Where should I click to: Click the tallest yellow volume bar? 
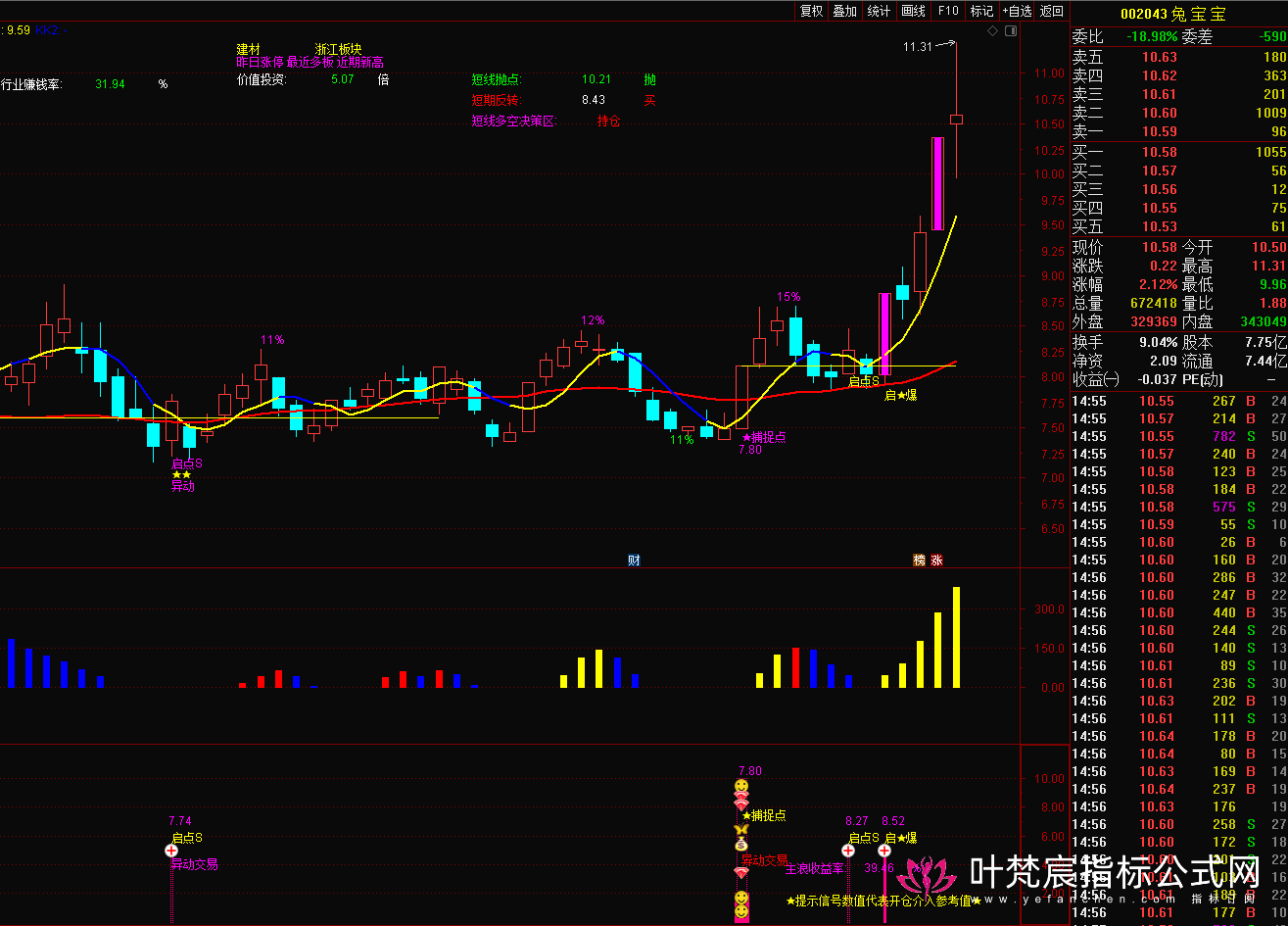[x=956, y=637]
